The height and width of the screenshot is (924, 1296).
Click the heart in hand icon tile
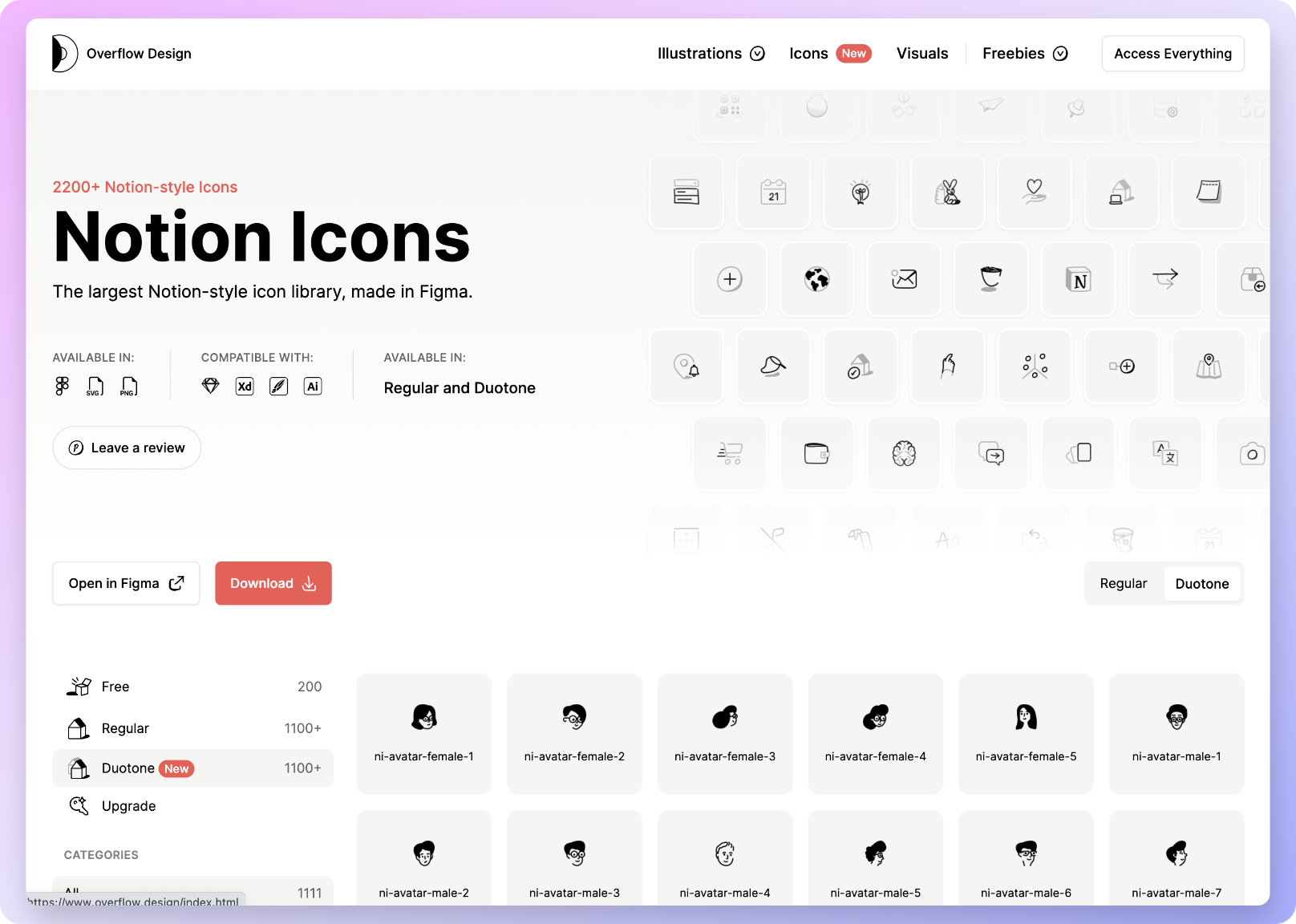(1035, 192)
